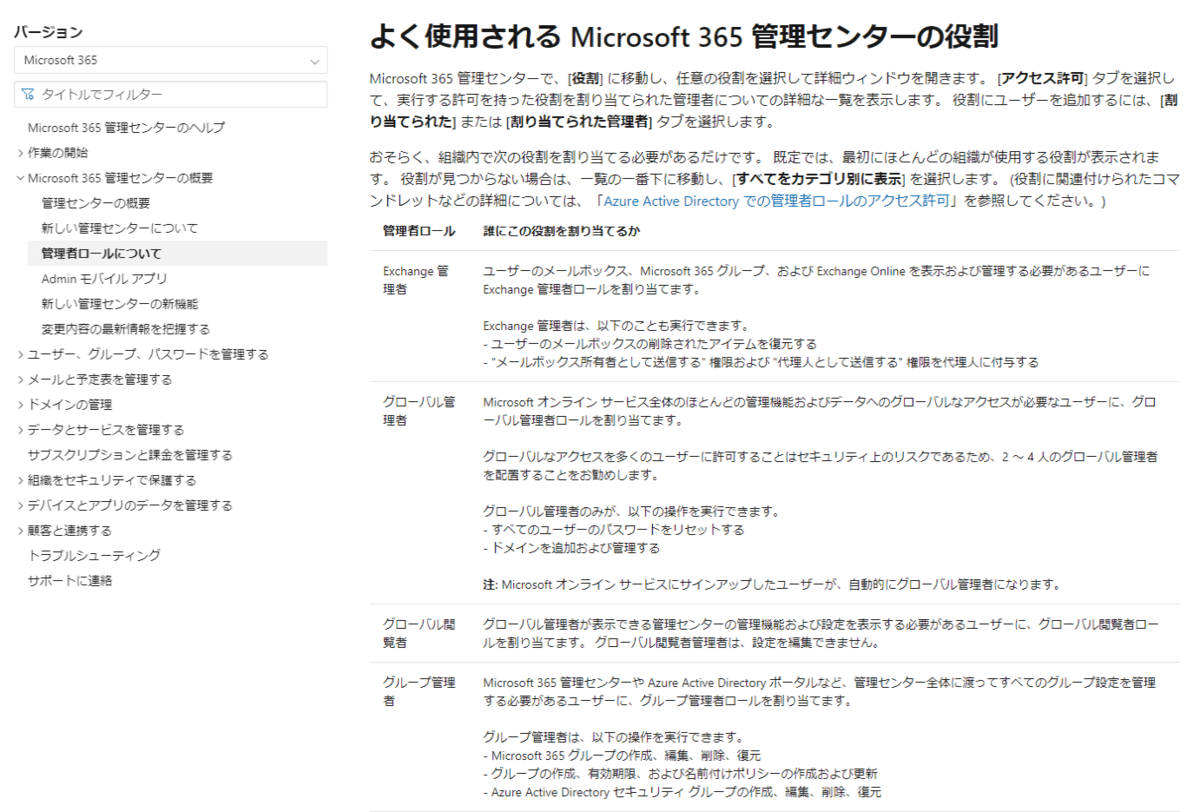This screenshot has height=812, width=1200.
Task: Click the グローバル管理者 role cell
Action: click(420, 411)
